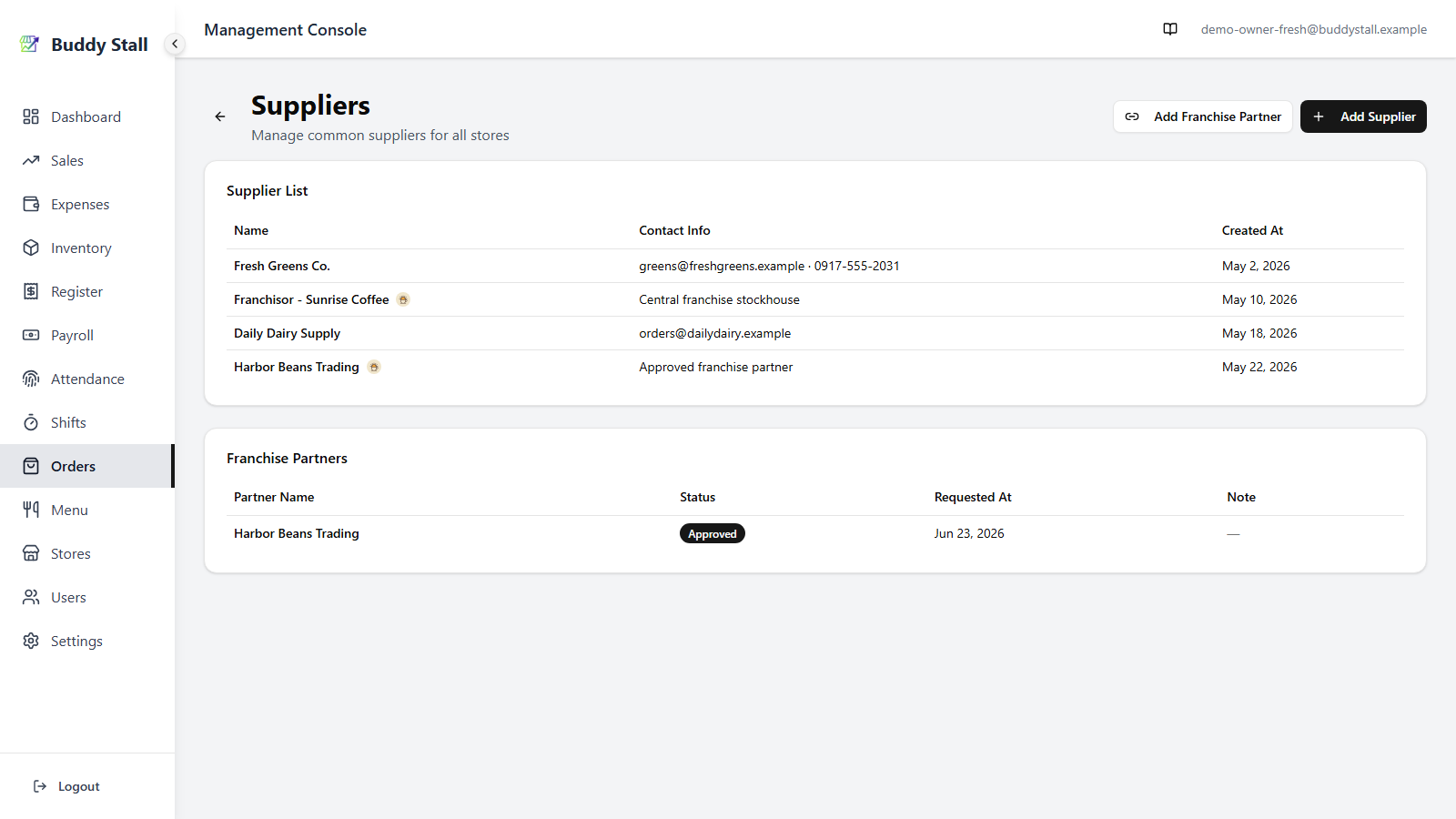Click the Central franchise stockhouse contact text
1456x819 pixels.
[719, 299]
